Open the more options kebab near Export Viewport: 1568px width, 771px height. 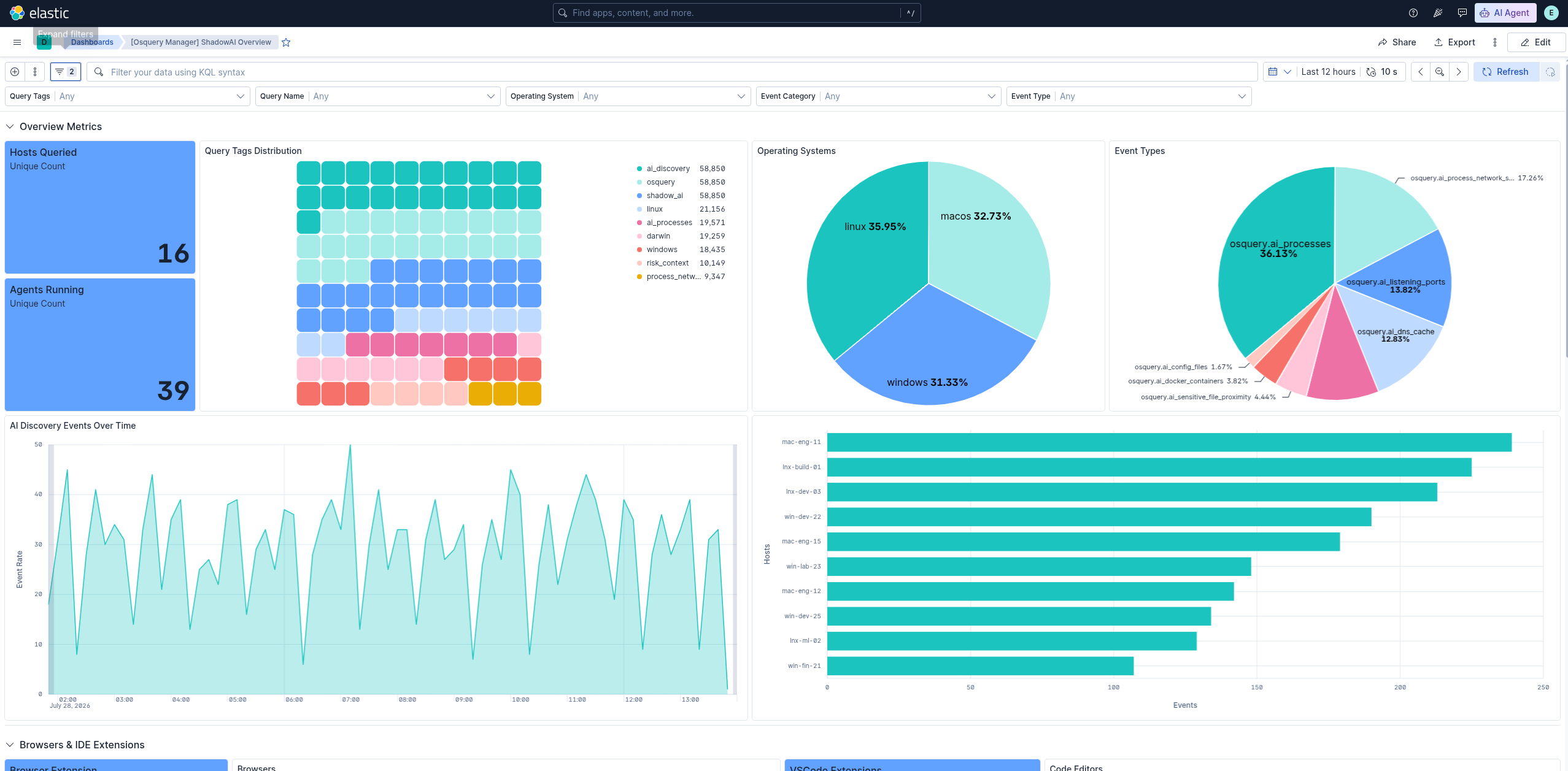click(x=1495, y=42)
